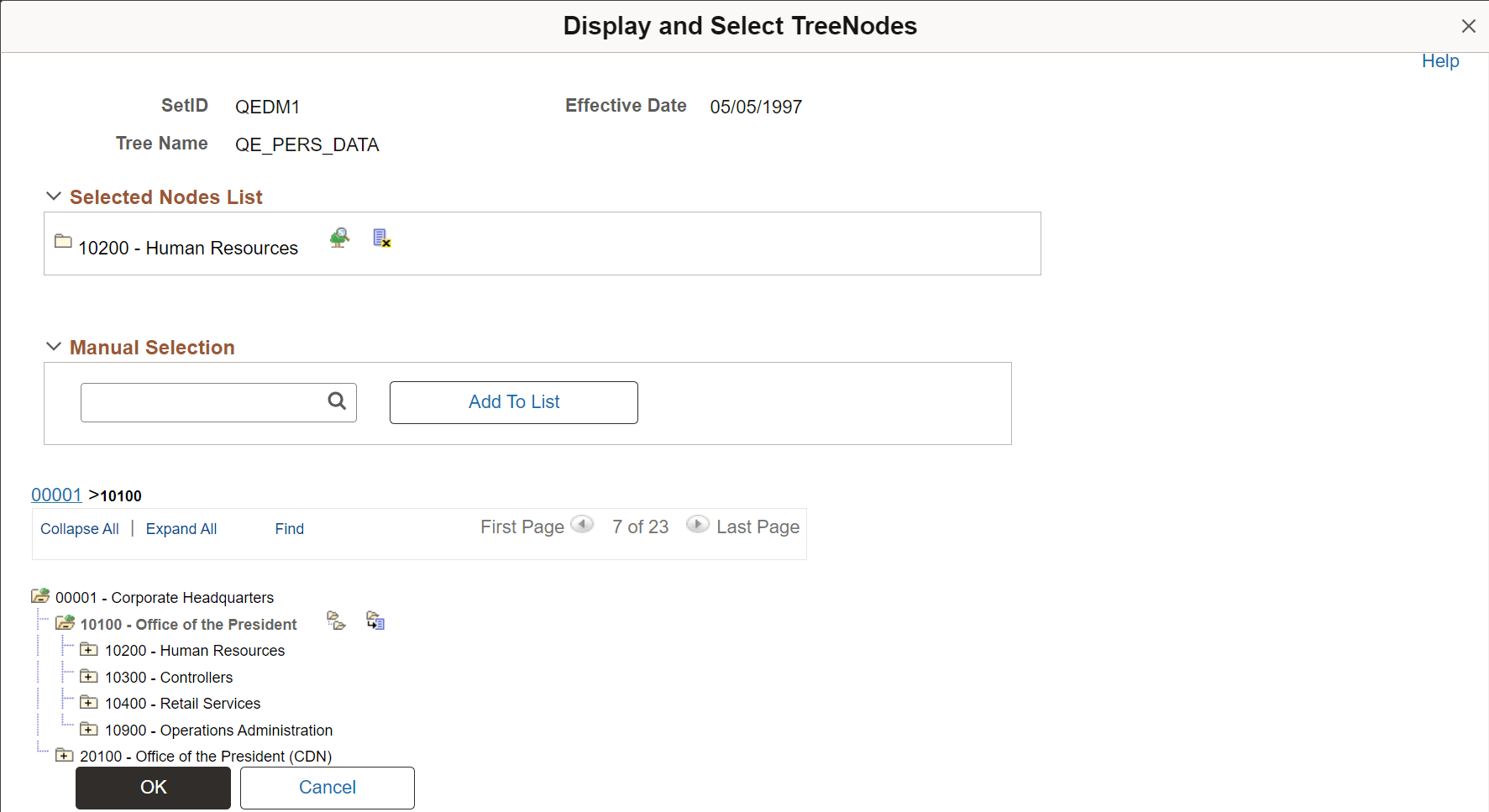Click the search magnifier in Manual Selection field

click(x=336, y=401)
